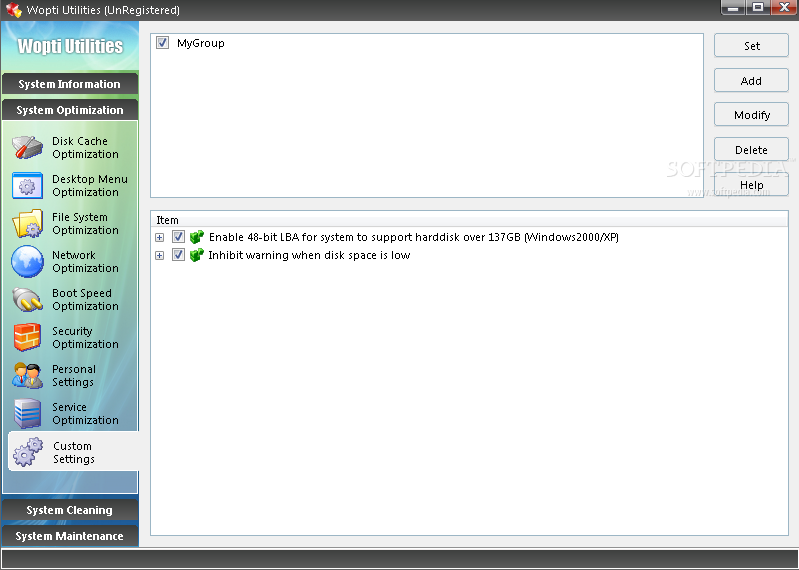Toggle the Inhibit low disk space warning checkbox

178,255
